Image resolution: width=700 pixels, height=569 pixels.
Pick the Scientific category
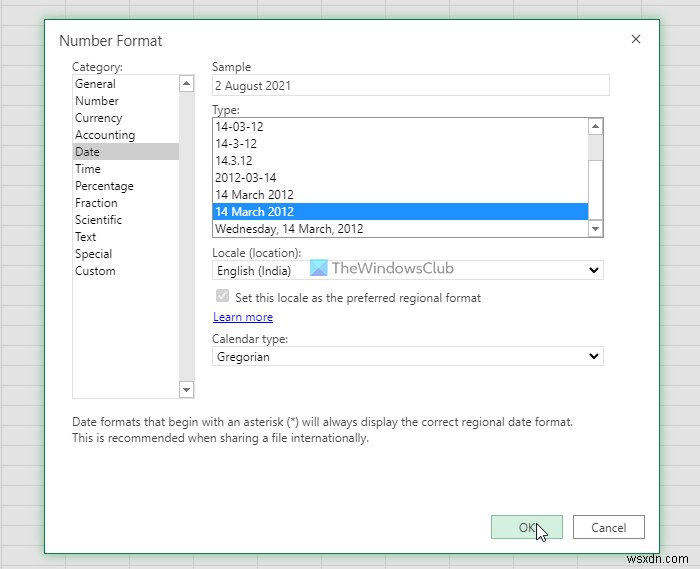point(125,220)
